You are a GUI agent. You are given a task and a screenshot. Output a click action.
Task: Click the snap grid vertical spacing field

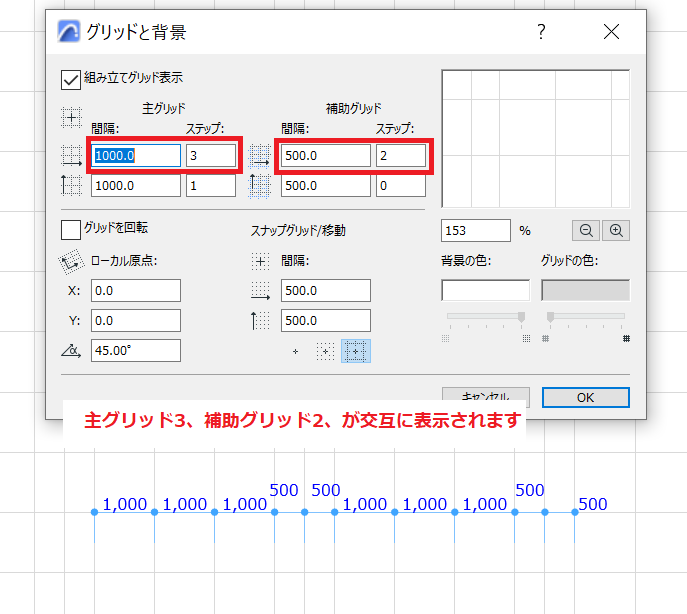click(326, 320)
